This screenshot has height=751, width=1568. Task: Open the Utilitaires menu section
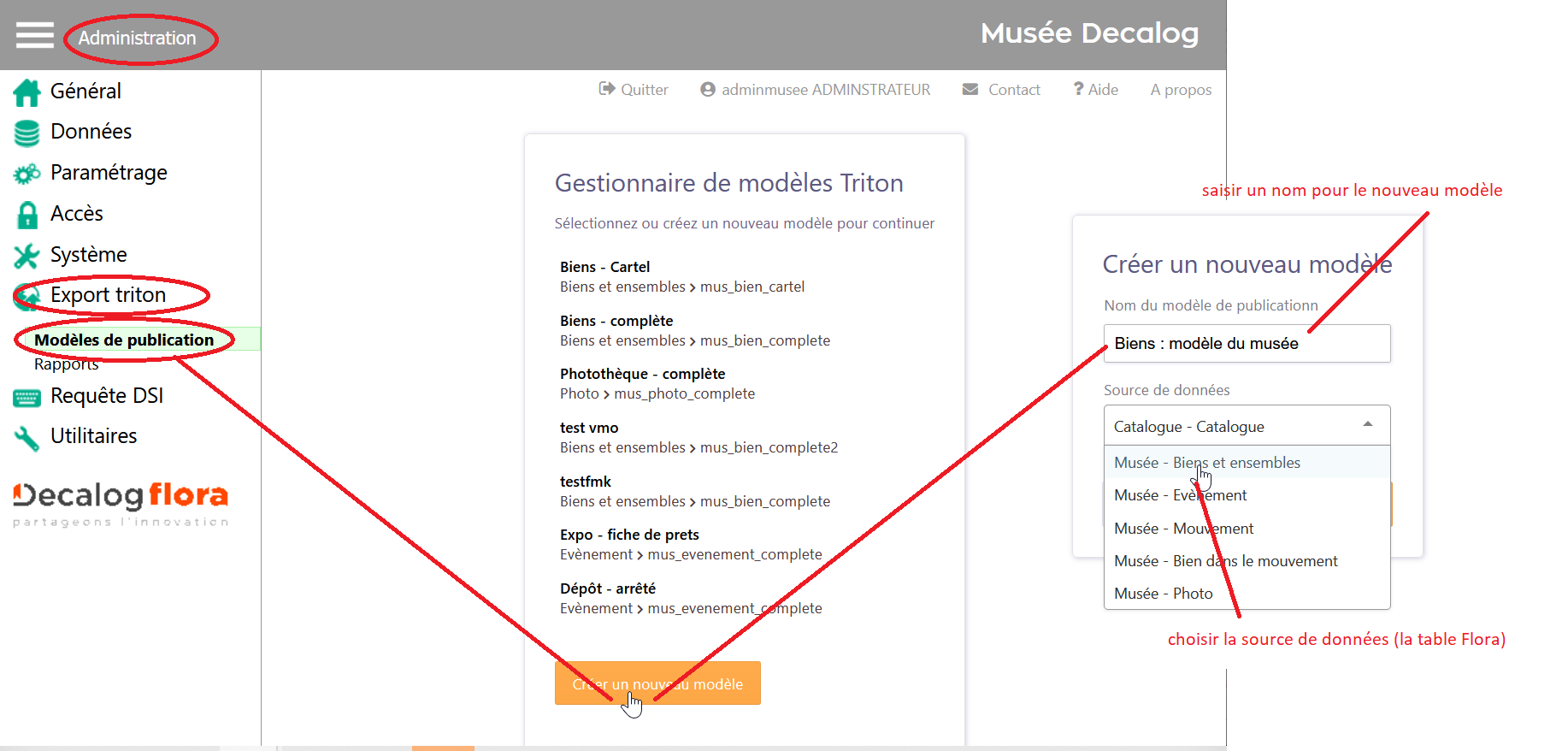93,435
